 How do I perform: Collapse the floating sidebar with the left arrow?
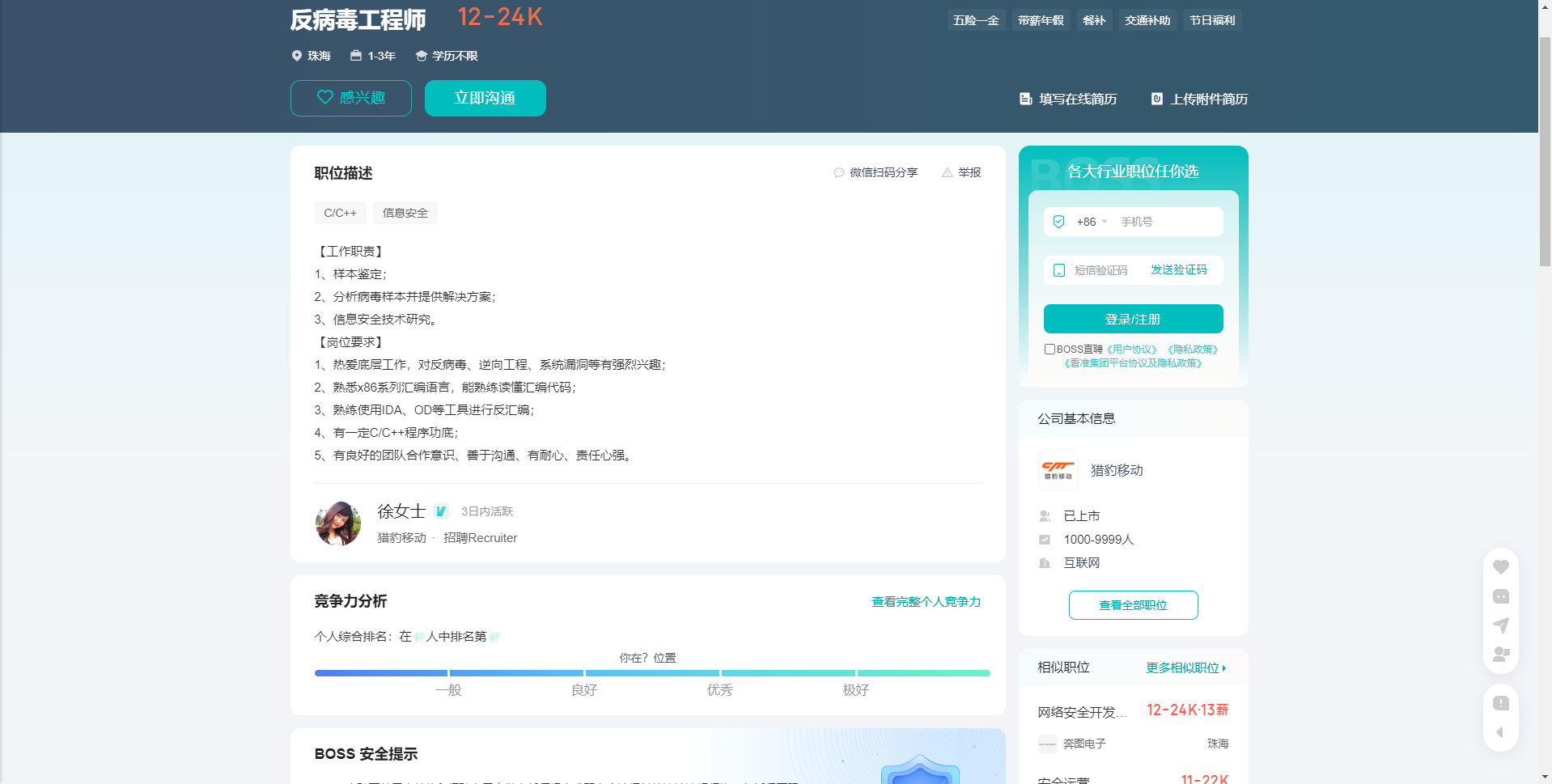point(1499,732)
